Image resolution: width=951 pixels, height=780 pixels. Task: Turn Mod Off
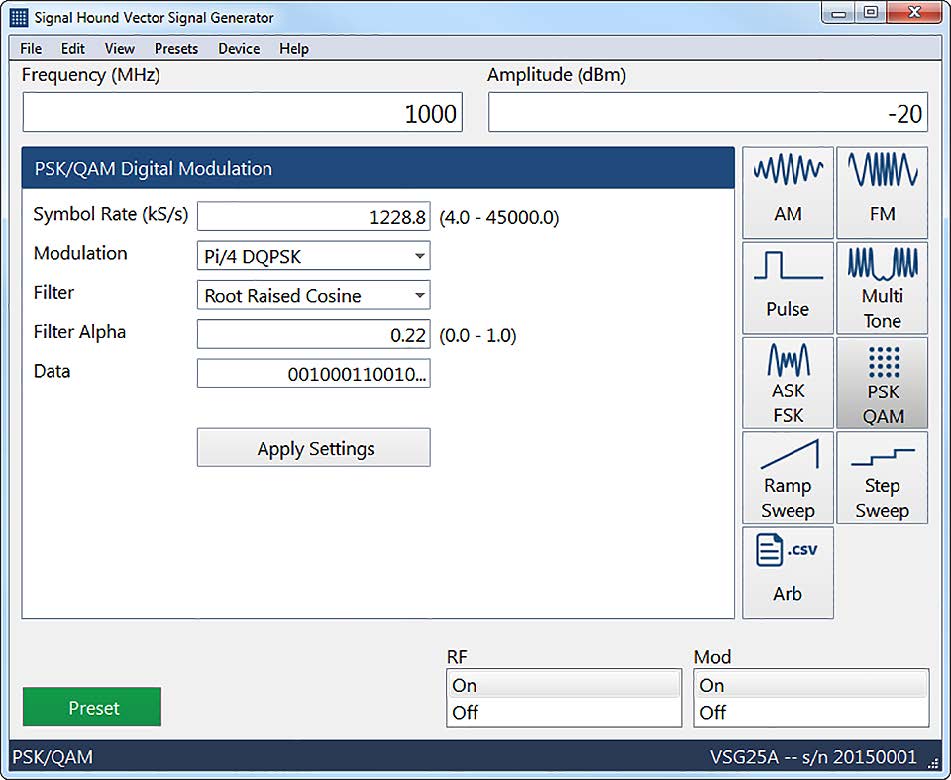[811, 713]
